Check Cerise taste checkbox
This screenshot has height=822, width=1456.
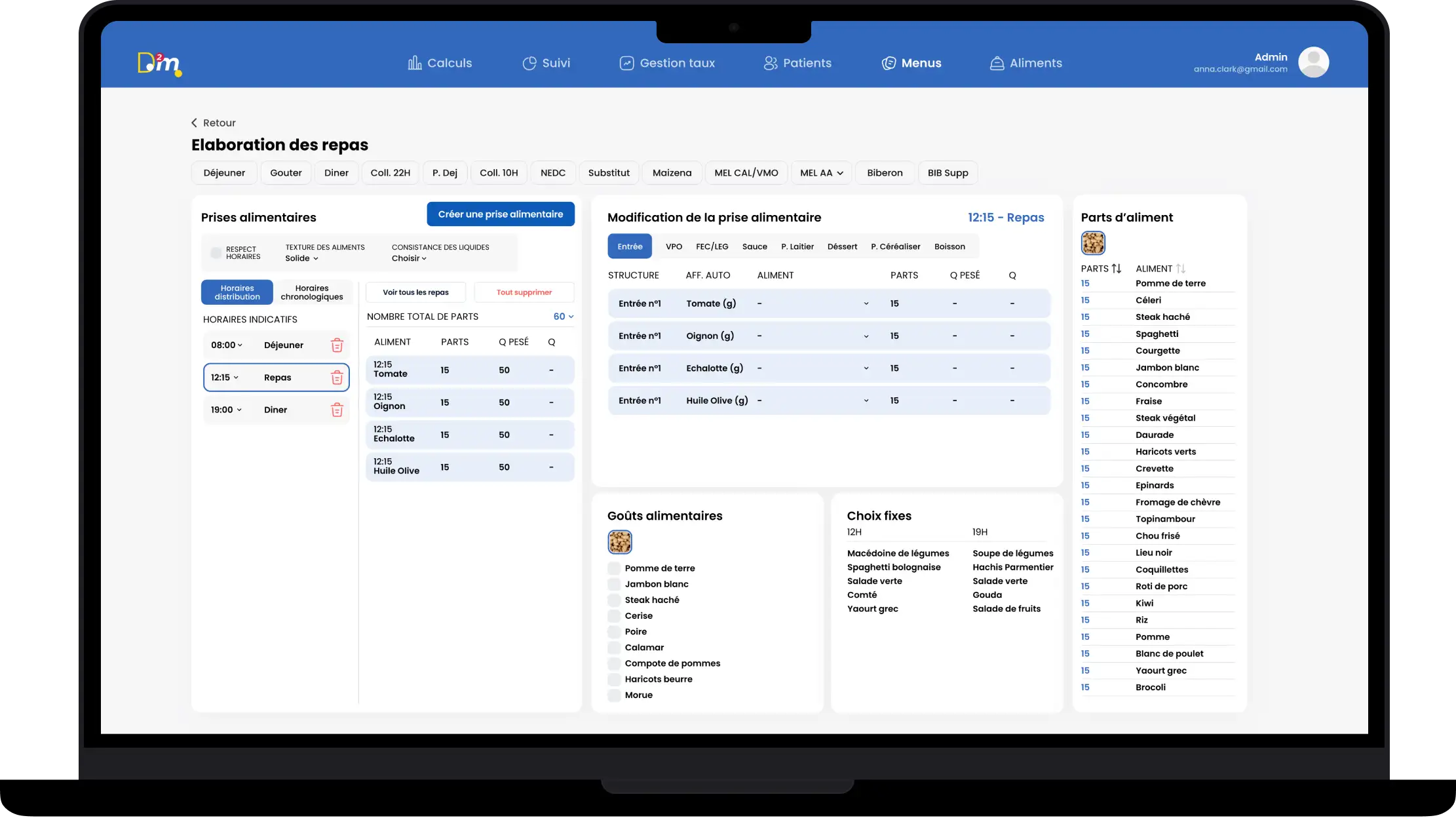614,616
